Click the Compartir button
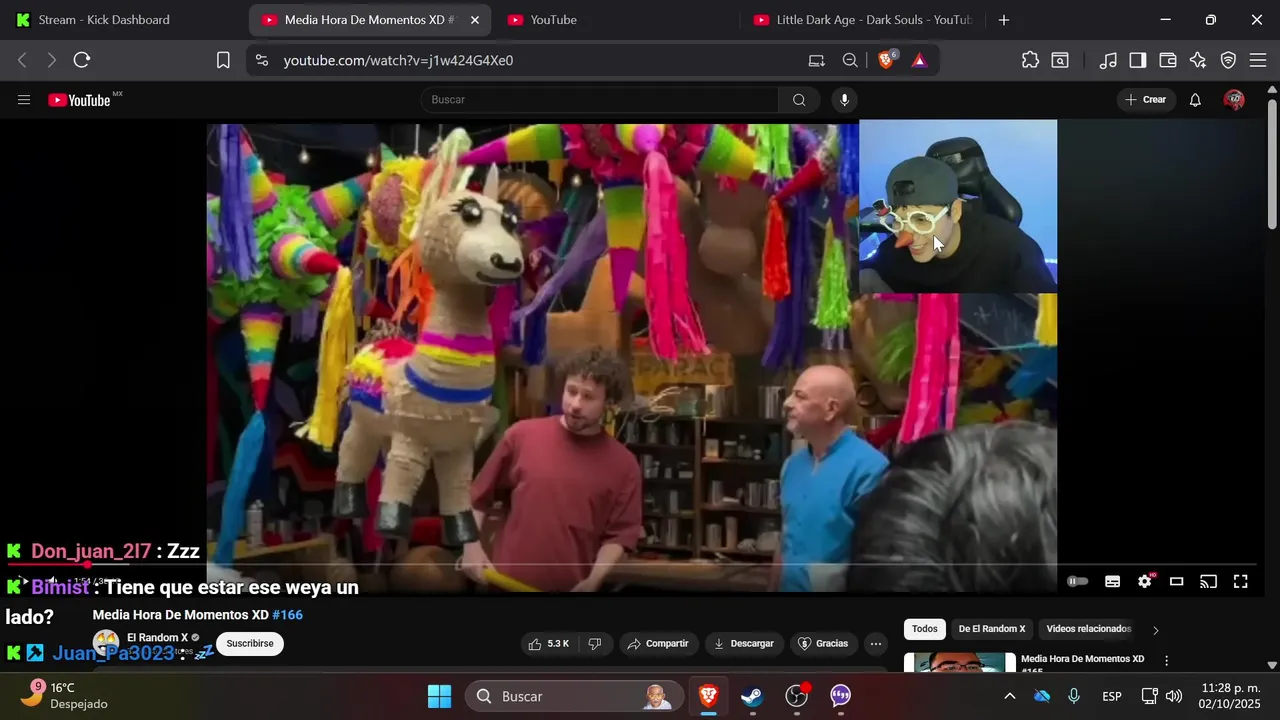Image resolution: width=1280 pixels, height=720 pixels. coord(657,644)
